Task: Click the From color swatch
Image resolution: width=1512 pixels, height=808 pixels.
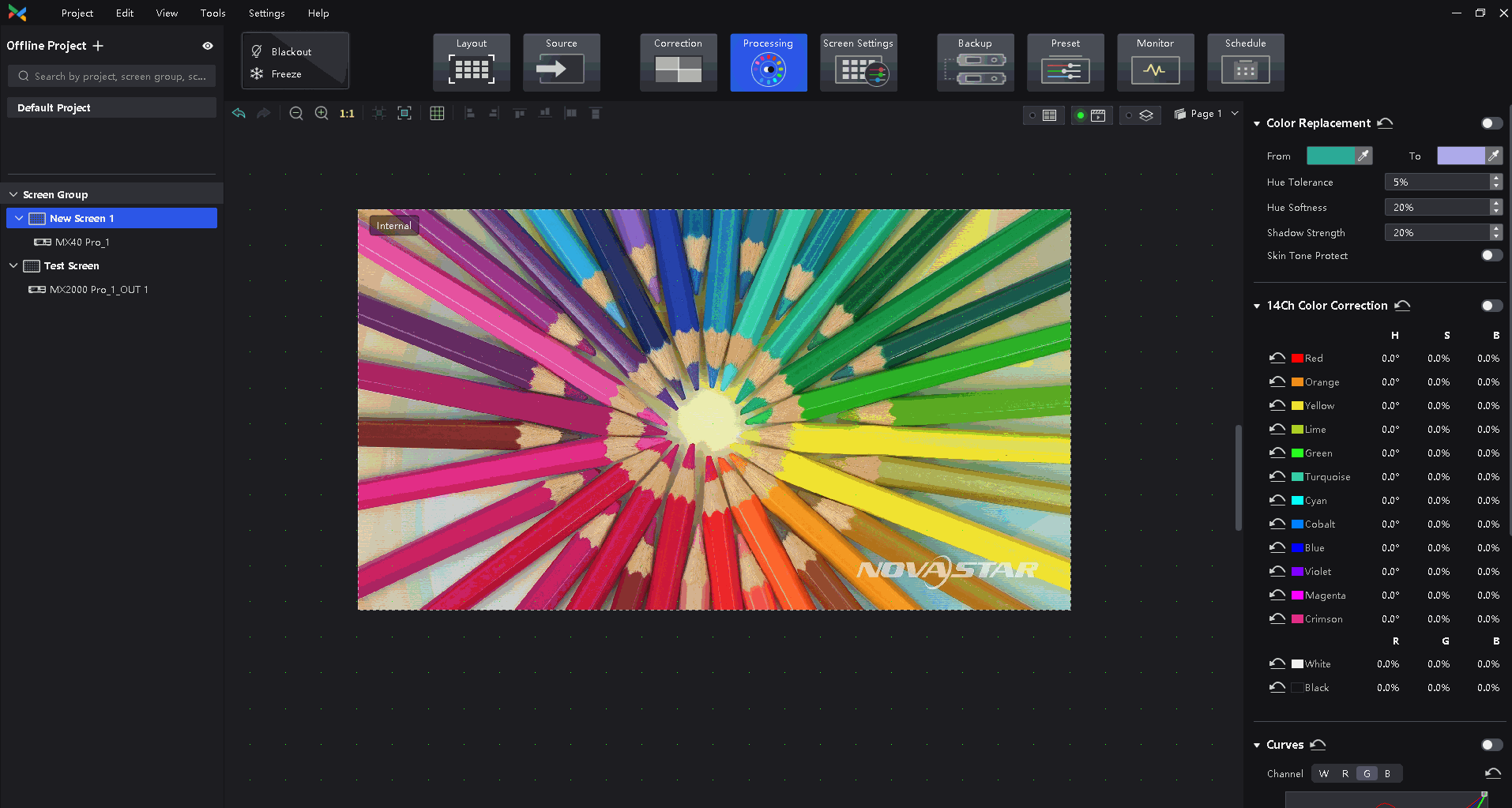Action: click(1331, 156)
